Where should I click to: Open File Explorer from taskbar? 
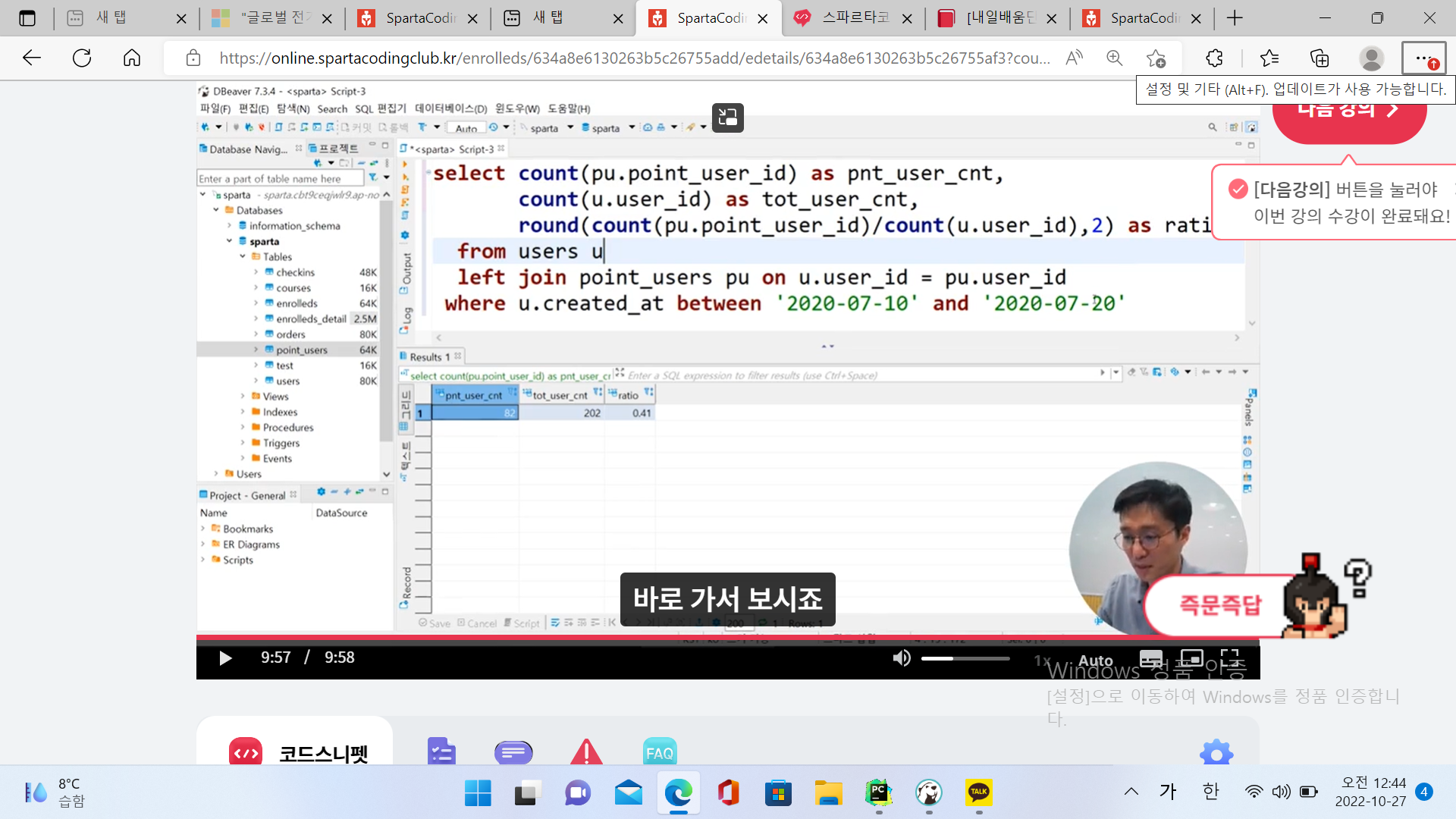point(828,793)
